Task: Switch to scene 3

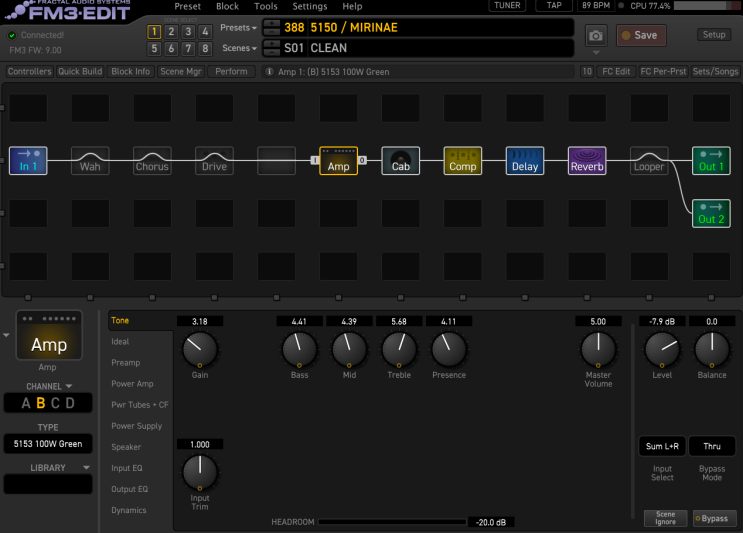Action: click(x=188, y=32)
